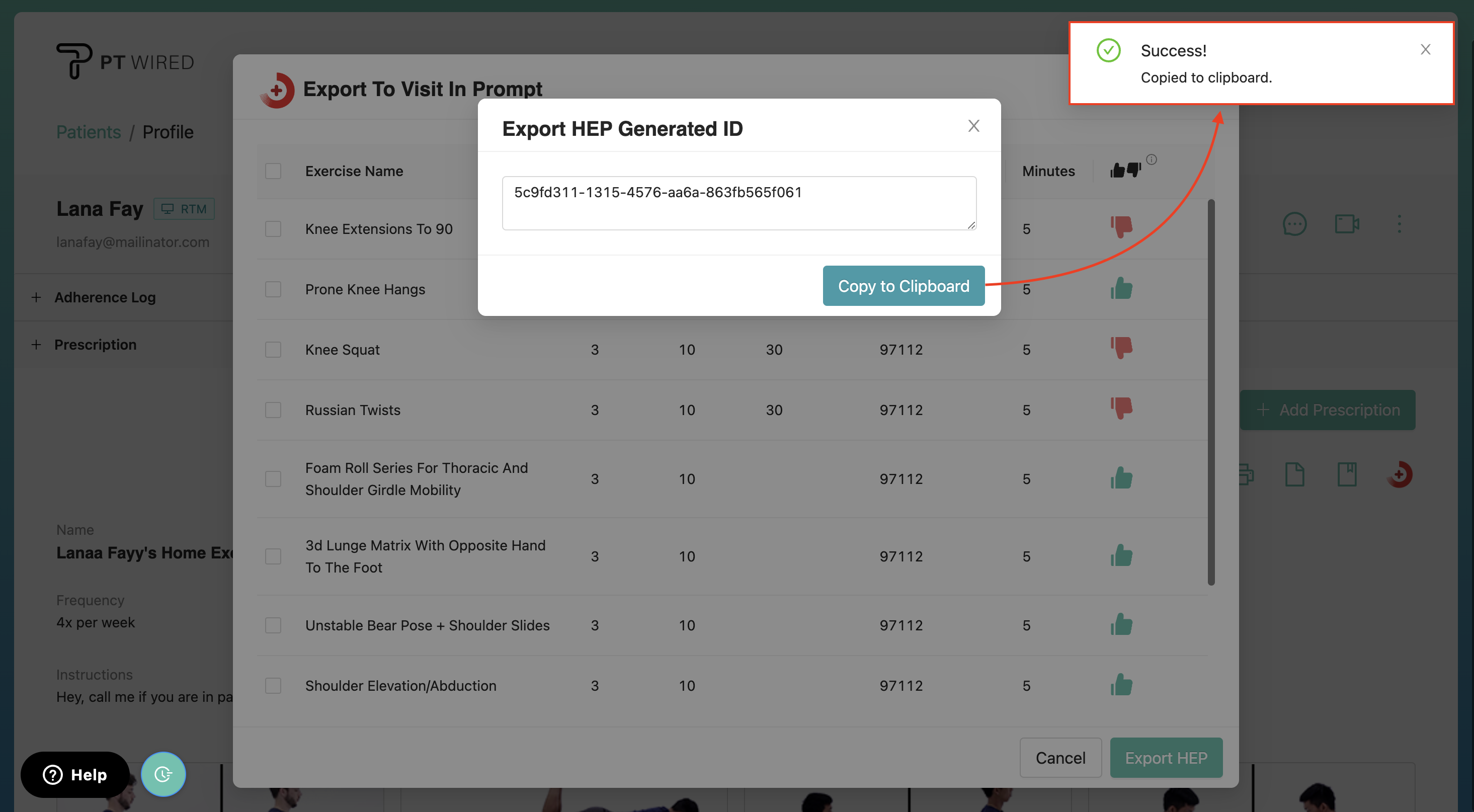This screenshot has height=812, width=1474.
Task: Click thumbs down icon for Knee Squat
Action: 1121,349
